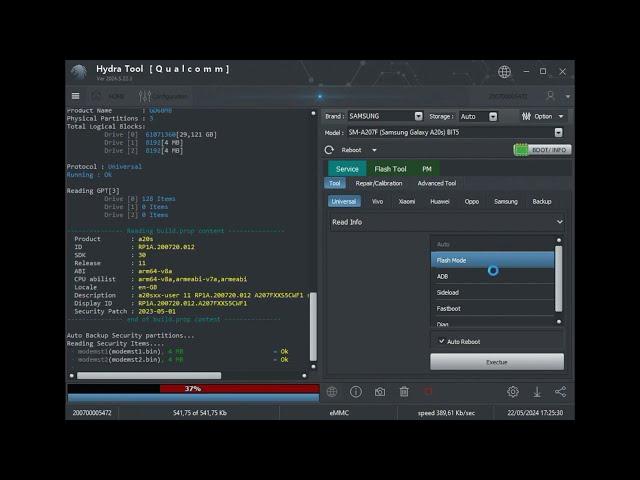Click the 541,75 of 541,75 Kb status
The image size is (640, 480).
click(x=200, y=413)
